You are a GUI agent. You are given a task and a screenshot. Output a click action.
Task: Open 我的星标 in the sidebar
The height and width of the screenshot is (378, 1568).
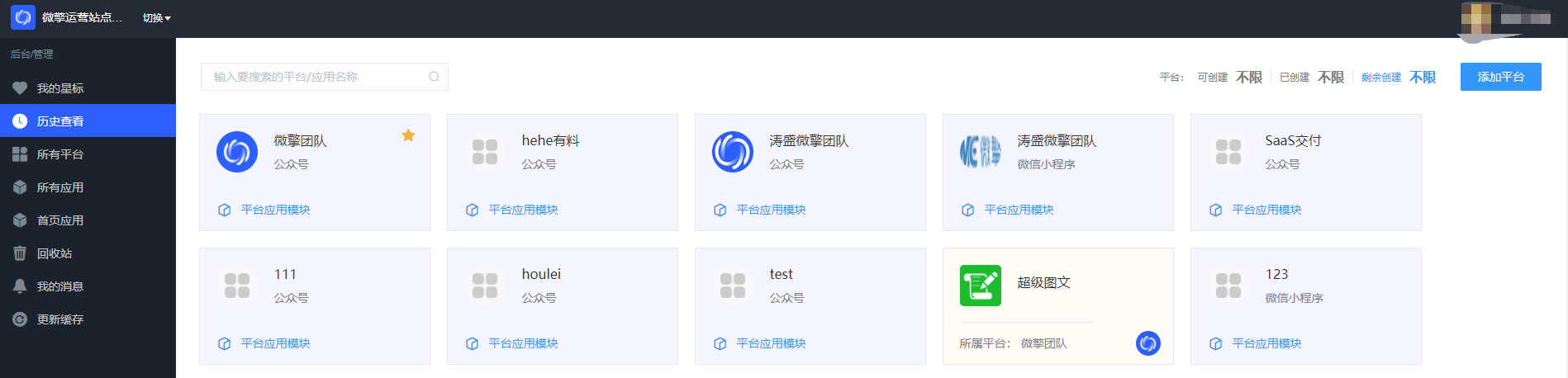tap(88, 88)
